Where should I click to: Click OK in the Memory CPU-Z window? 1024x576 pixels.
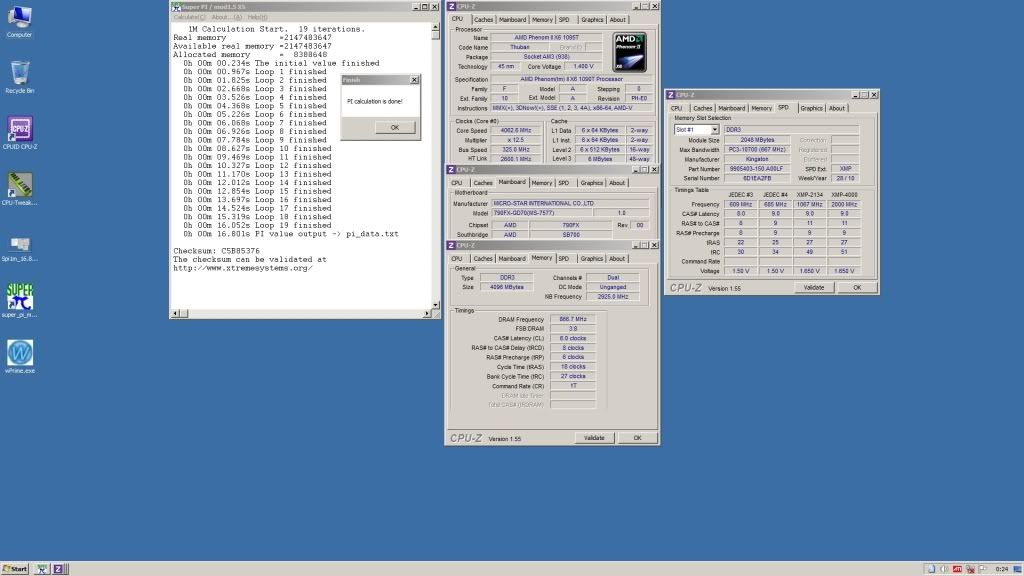point(637,438)
